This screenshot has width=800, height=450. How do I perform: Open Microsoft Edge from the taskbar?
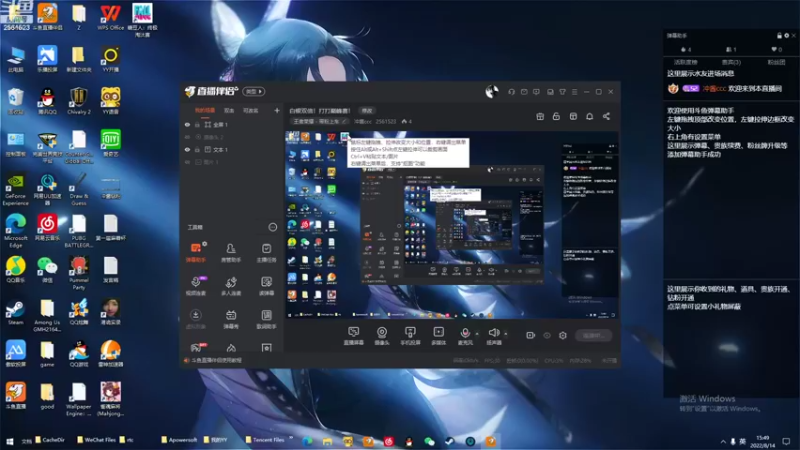pyautogui.click(x=307, y=441)
